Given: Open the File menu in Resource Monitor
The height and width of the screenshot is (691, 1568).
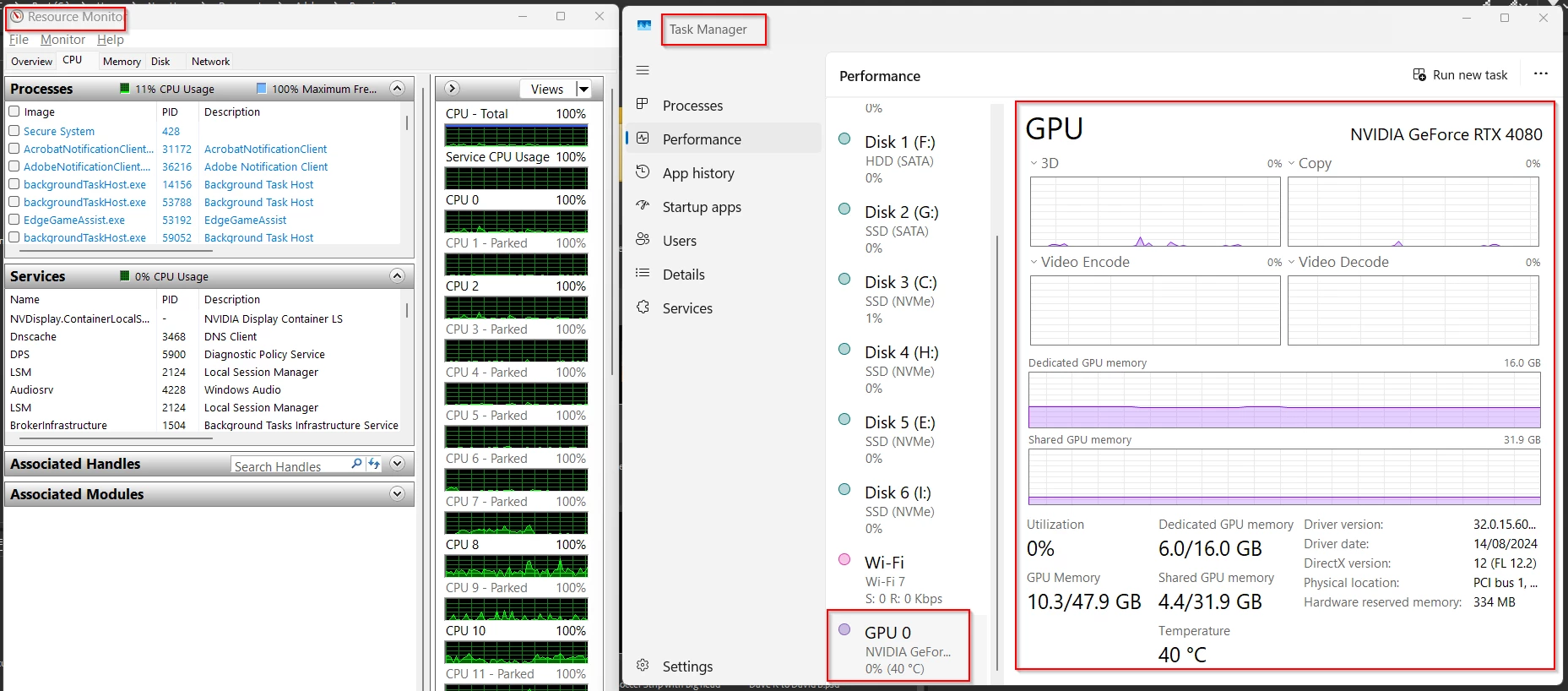Looking at the screenshot, I should 19,40.
